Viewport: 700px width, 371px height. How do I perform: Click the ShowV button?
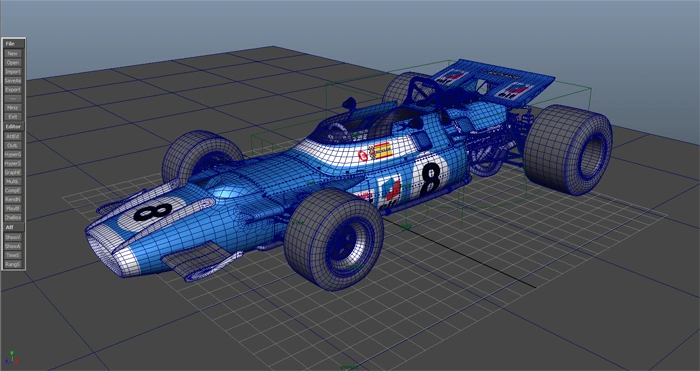coord(13,237)
